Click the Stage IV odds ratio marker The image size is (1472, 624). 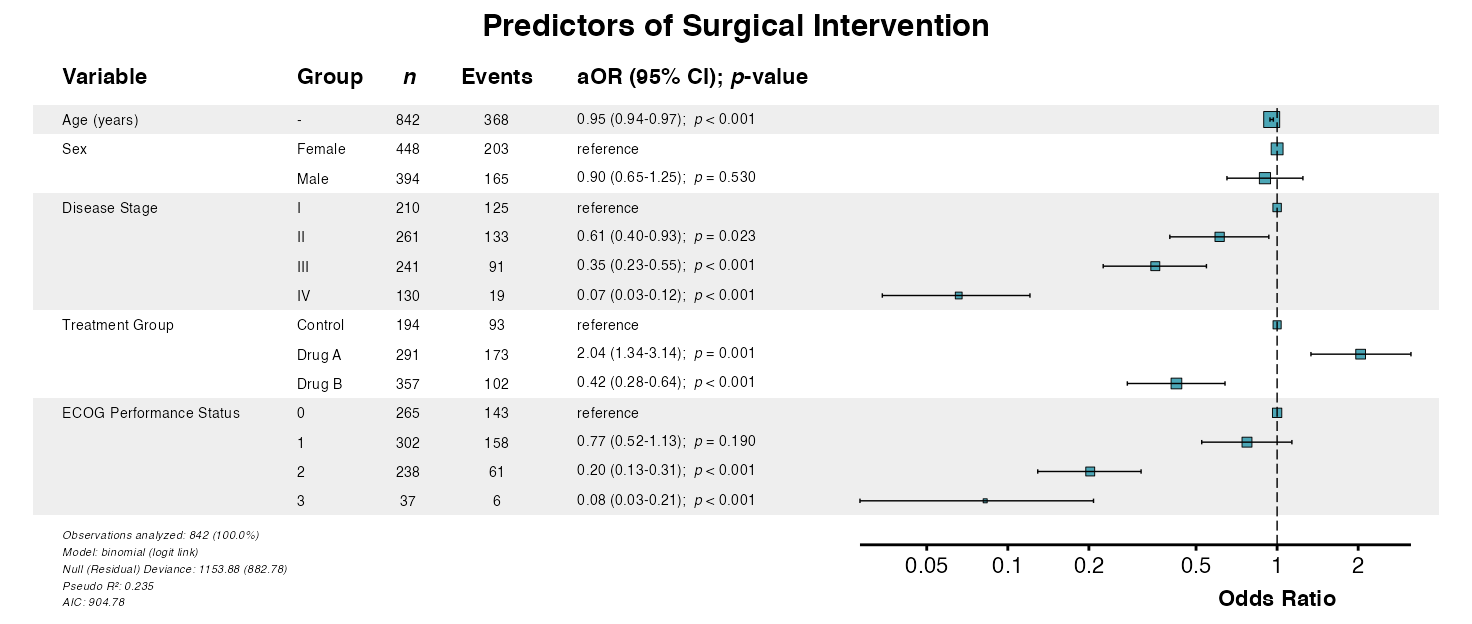click(959, 295)
